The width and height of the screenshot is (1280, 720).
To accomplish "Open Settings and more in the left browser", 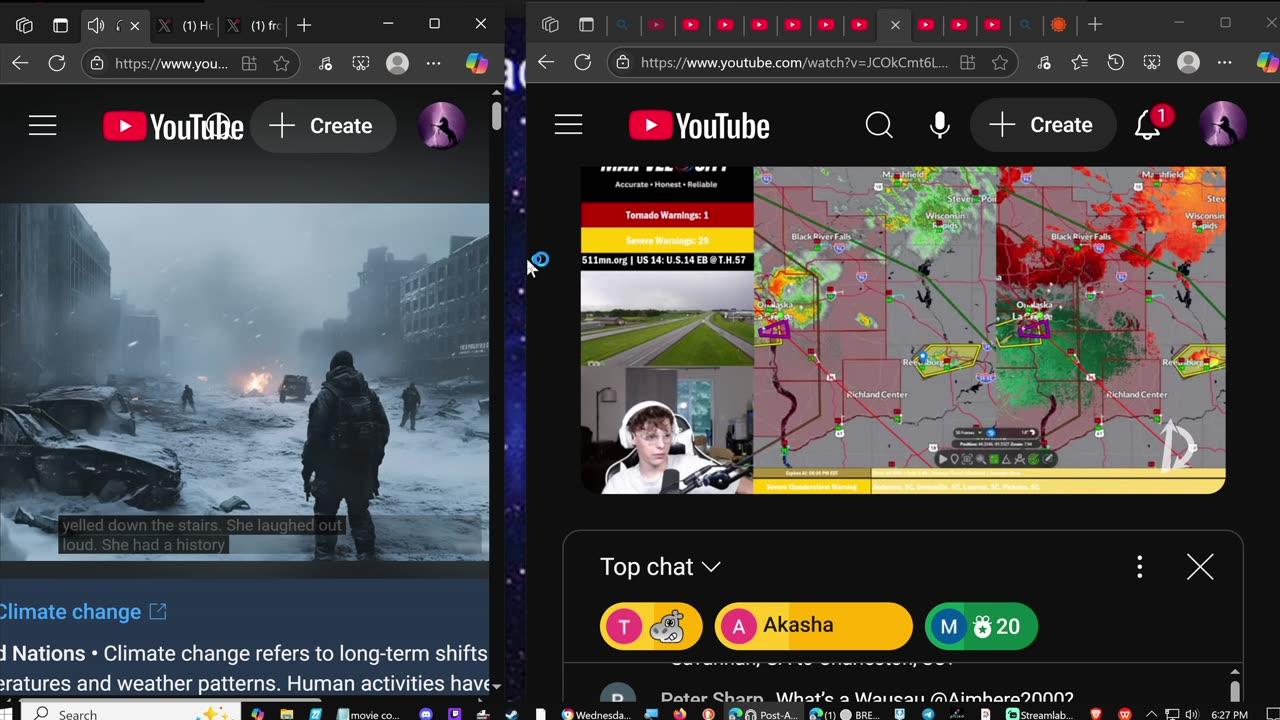I will click(x=433, y=63).
